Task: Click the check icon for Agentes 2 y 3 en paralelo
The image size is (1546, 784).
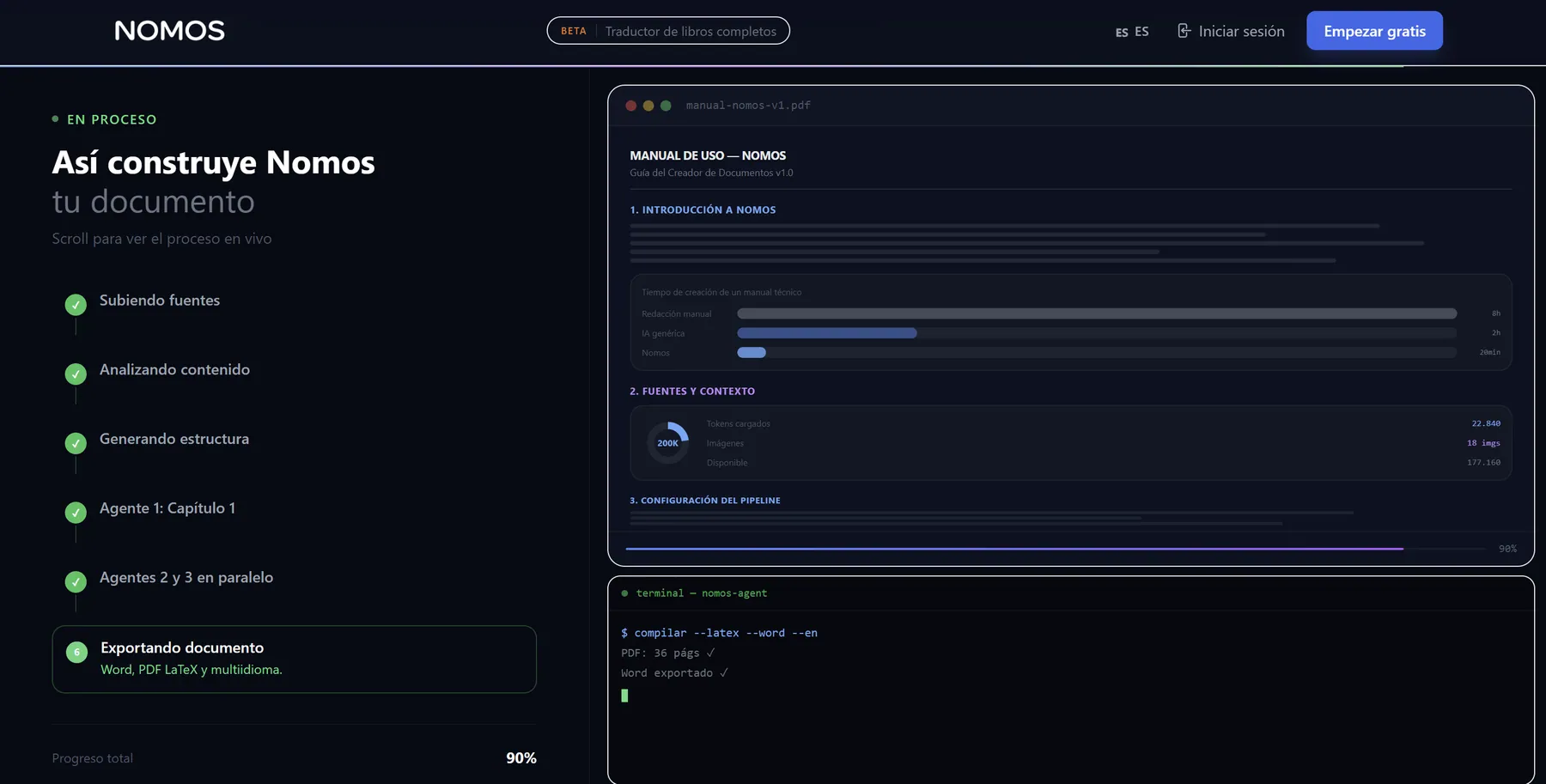Action: click(76, 581)
